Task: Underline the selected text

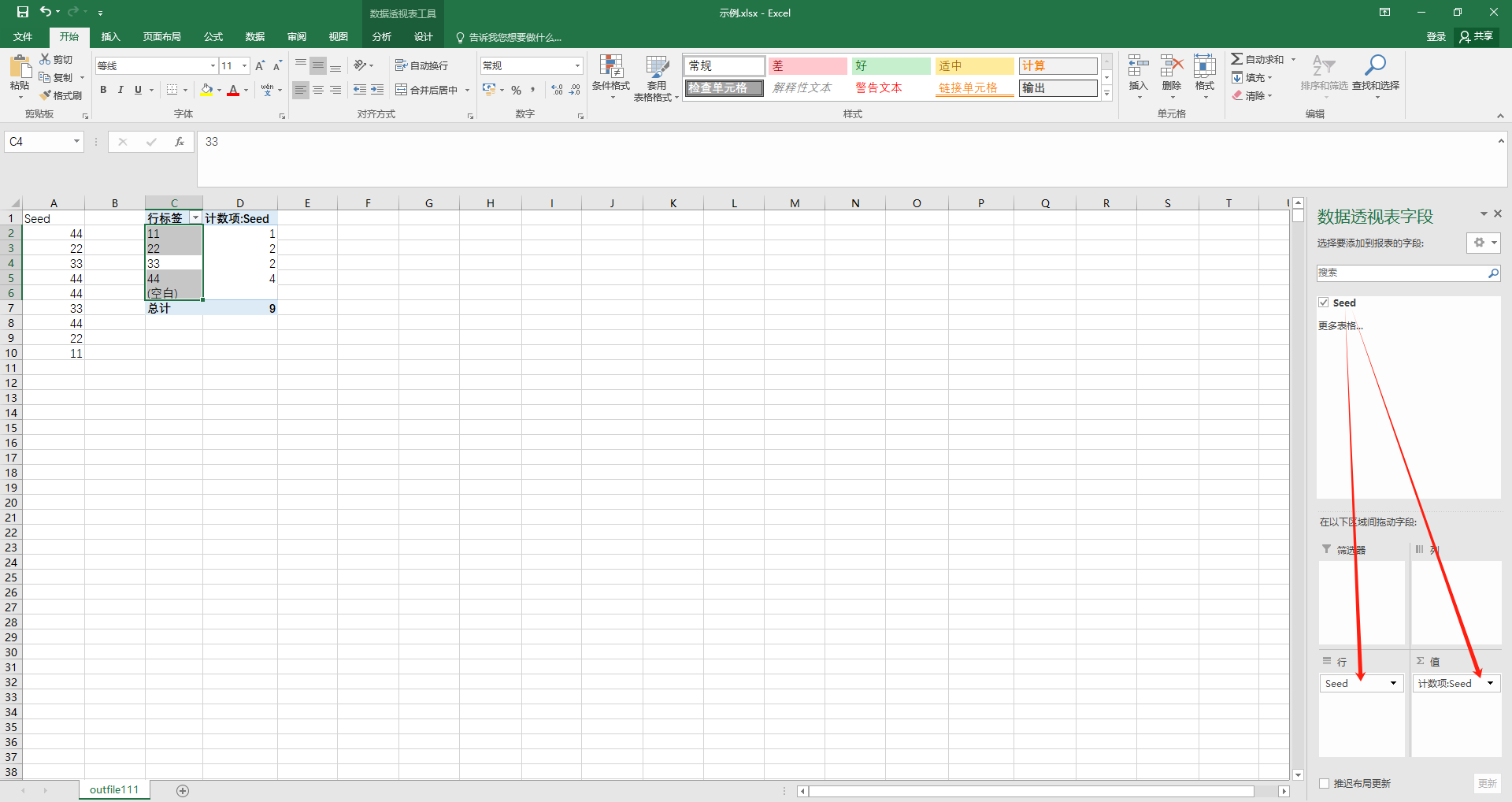Action: click(138, 90)
